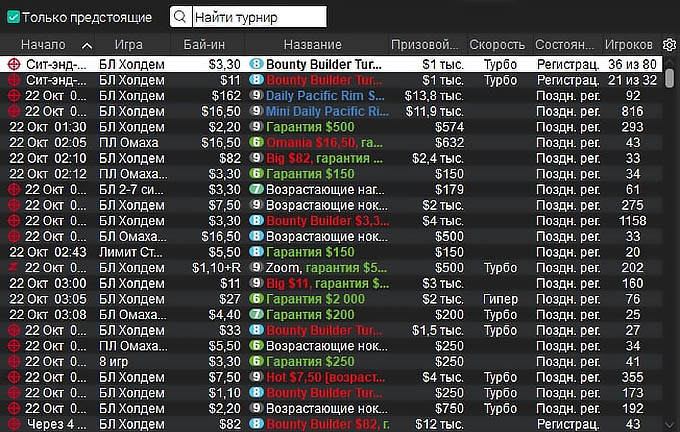Click target icon on the 36 из 80 row
Image resolution: width=680 pixels, height=432 pixels.
pyautogui.click(x=14, y=64)
